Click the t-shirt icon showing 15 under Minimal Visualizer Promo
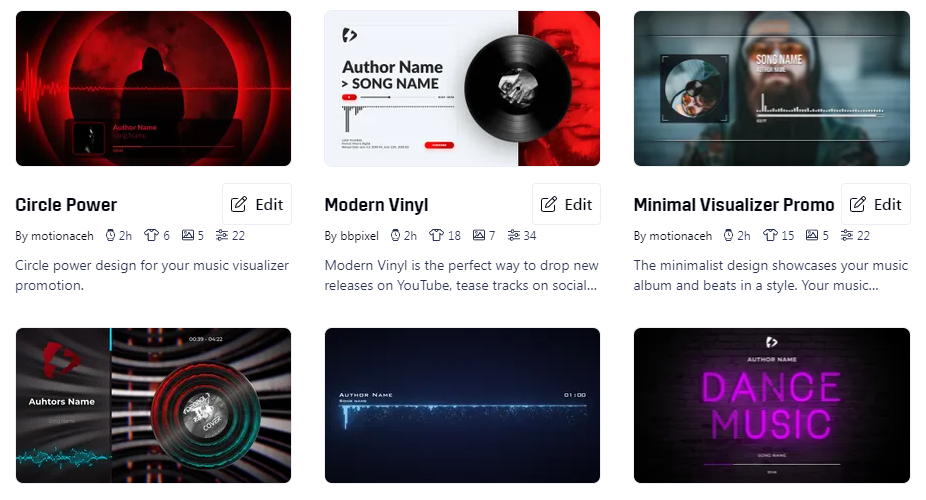Screen dimensions: 926x500 [770, 236]
